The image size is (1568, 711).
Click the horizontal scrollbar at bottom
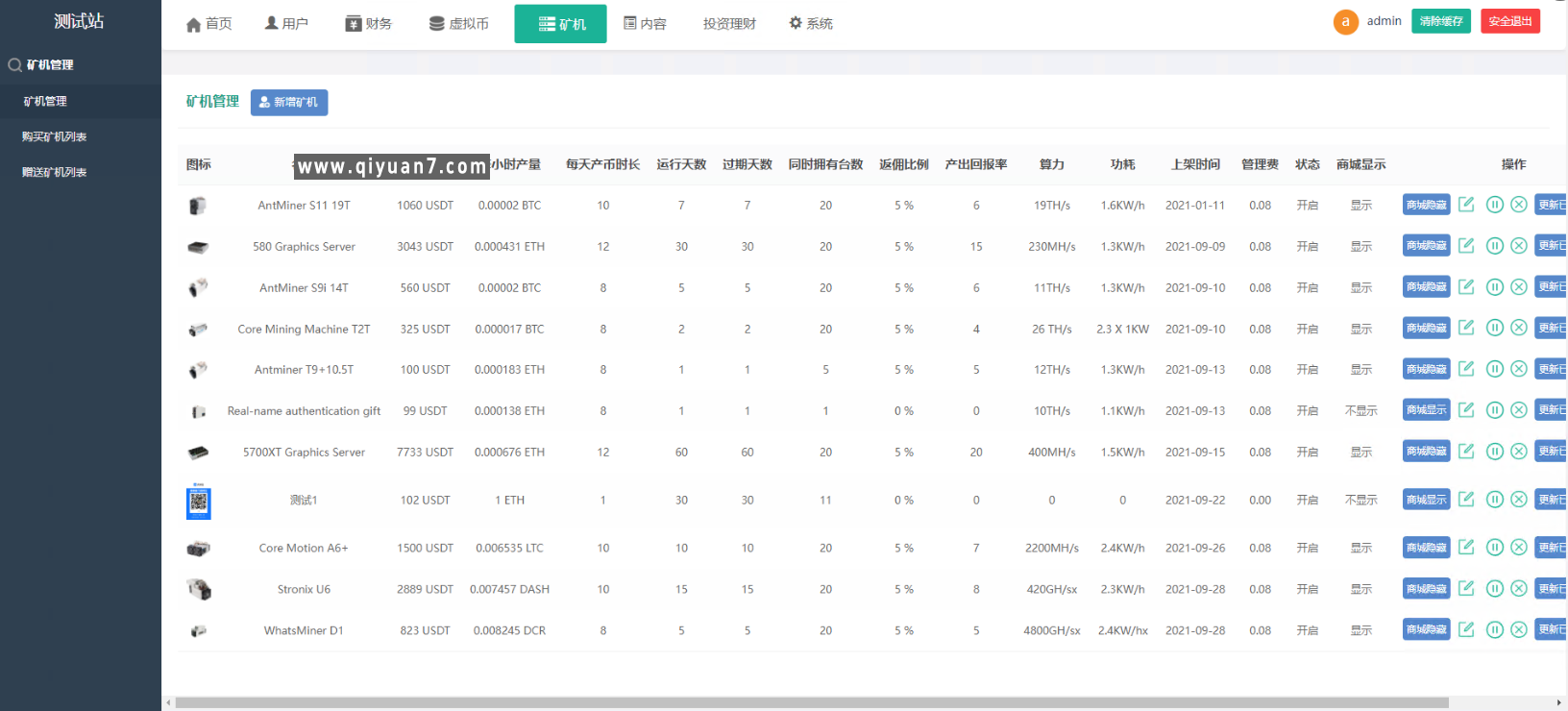811,702
